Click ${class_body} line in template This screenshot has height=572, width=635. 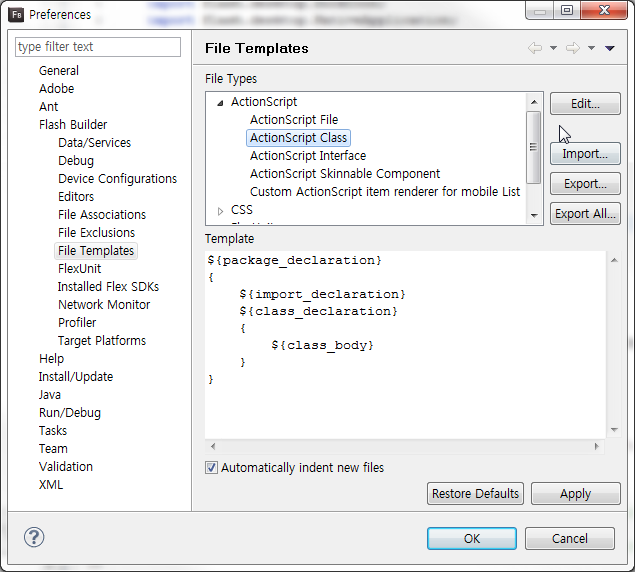(x=322, y=345)
